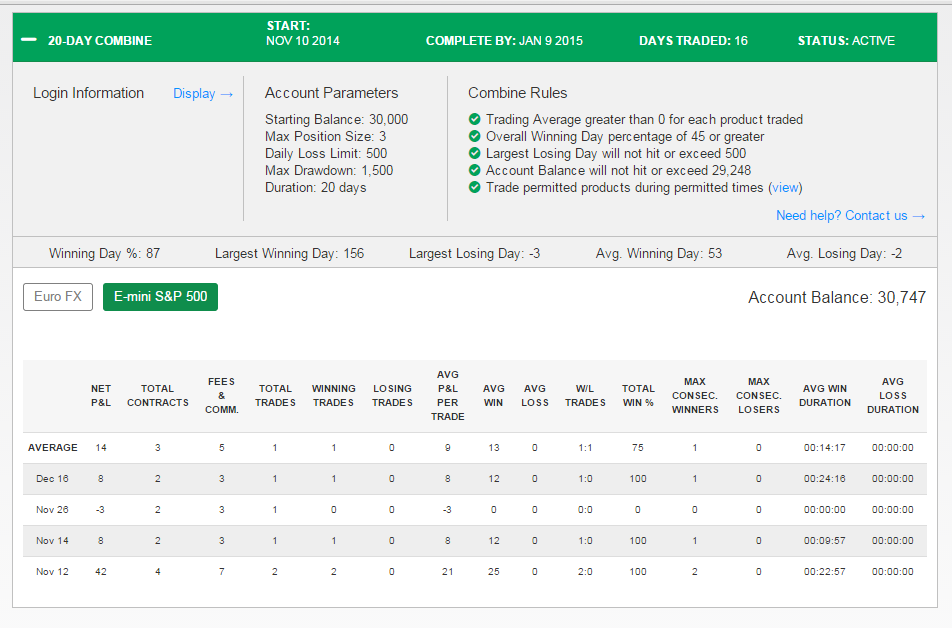Click Account Balance: 30,747 value
Screen dimensions: 952x628
pos(837,298)
